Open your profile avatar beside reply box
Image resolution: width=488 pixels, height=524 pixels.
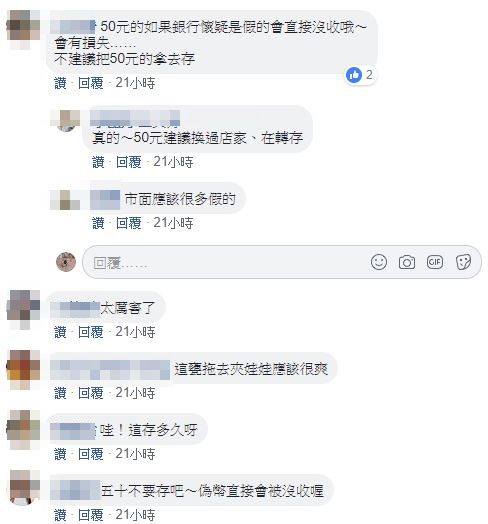tap(66, 262)
